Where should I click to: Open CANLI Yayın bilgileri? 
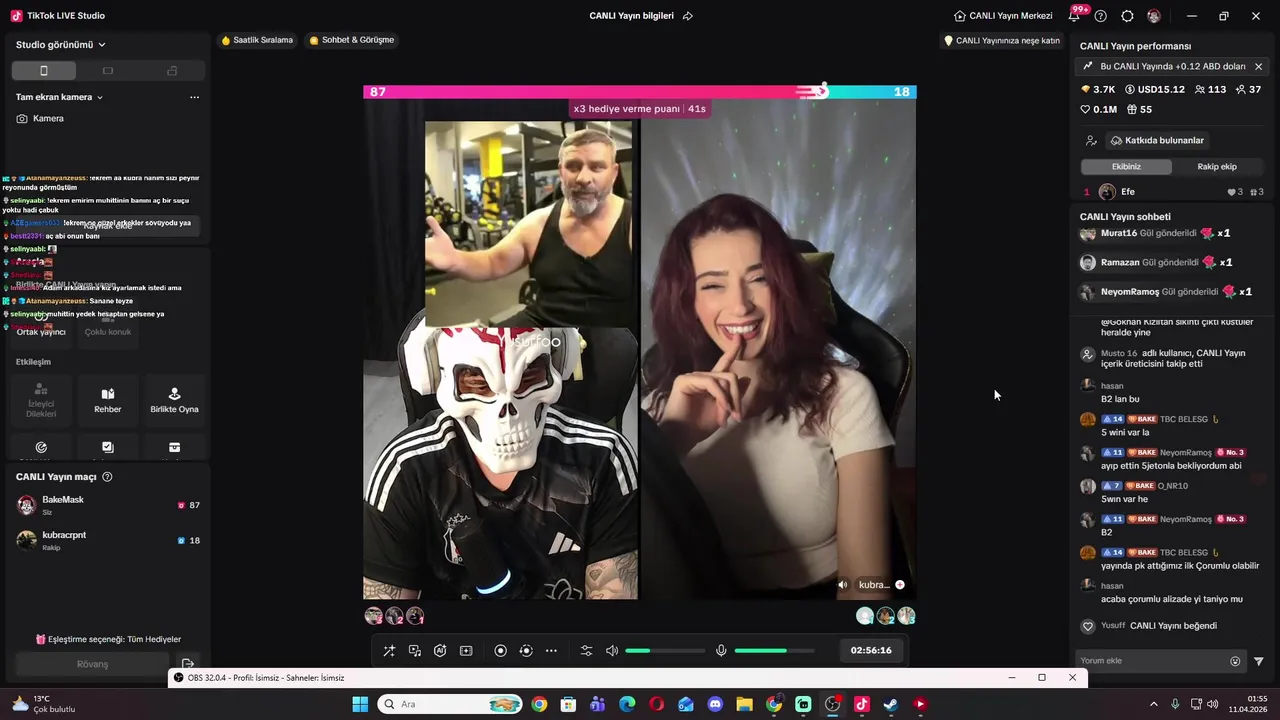[x=631, y=16]
